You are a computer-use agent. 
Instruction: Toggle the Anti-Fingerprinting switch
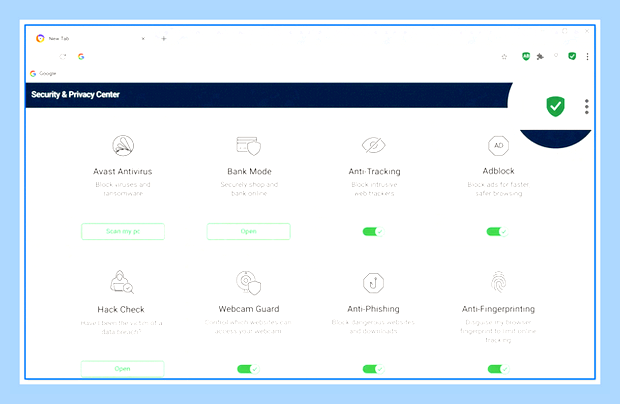pyautogui.click(x=498, y=369)
